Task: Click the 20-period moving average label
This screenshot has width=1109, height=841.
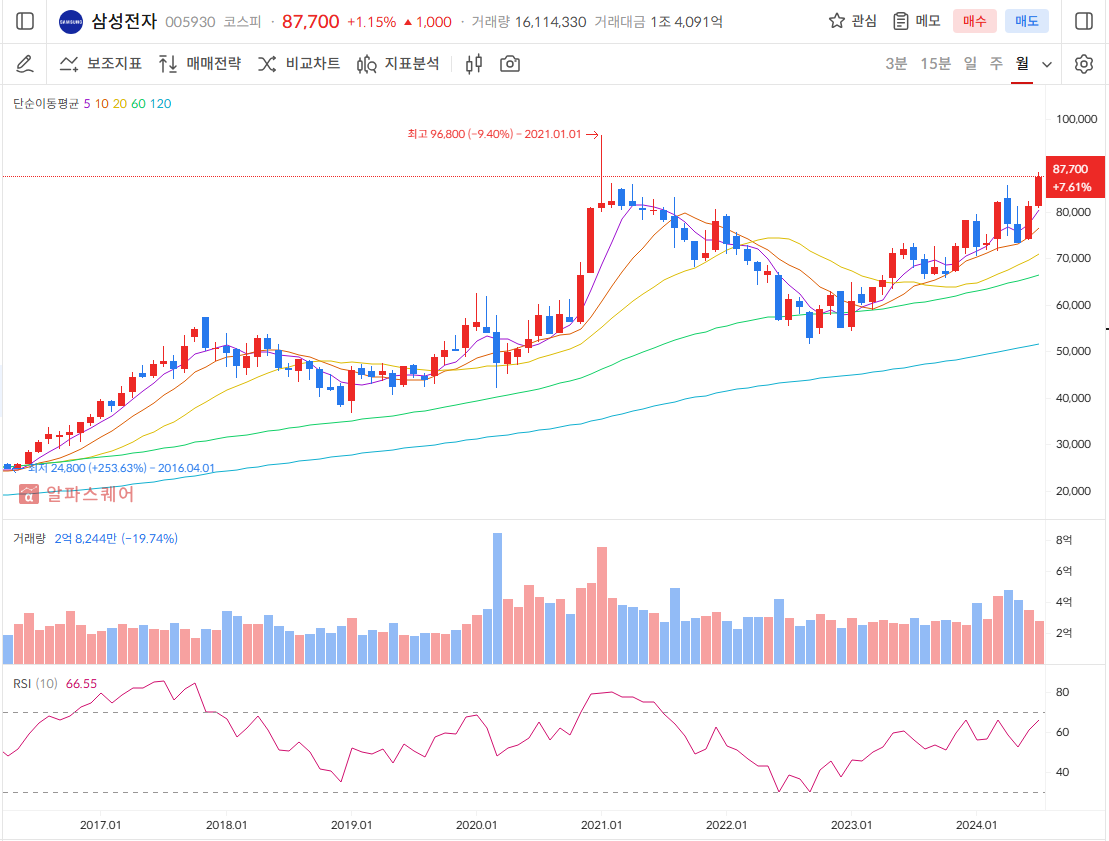Action: pos(120,104)
